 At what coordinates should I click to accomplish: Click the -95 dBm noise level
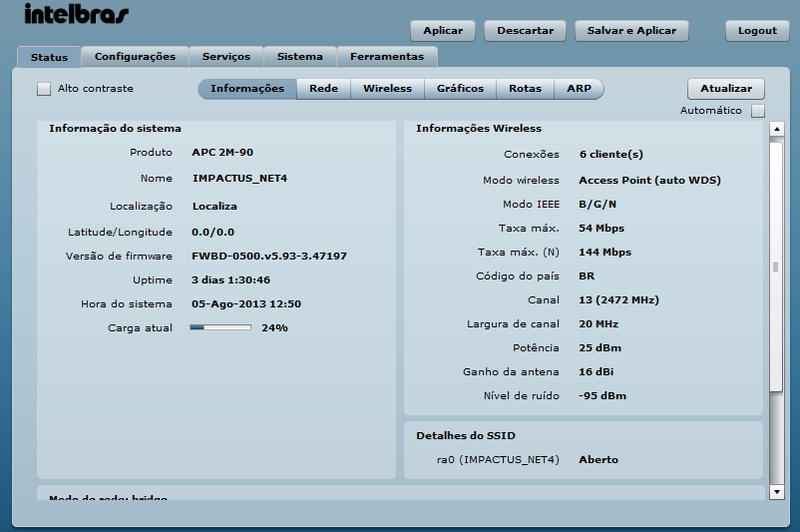(x=602, y=396)
